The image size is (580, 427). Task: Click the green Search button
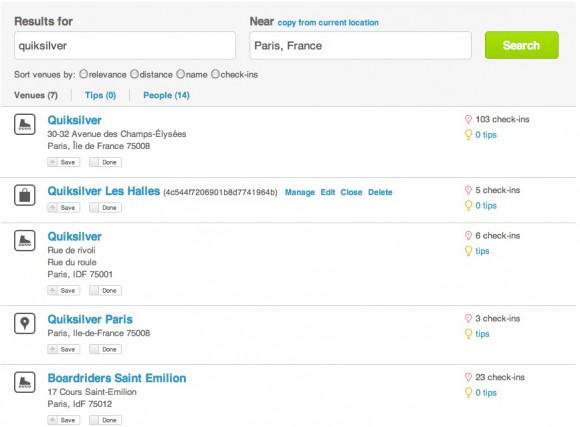click(x=522, y=45)
